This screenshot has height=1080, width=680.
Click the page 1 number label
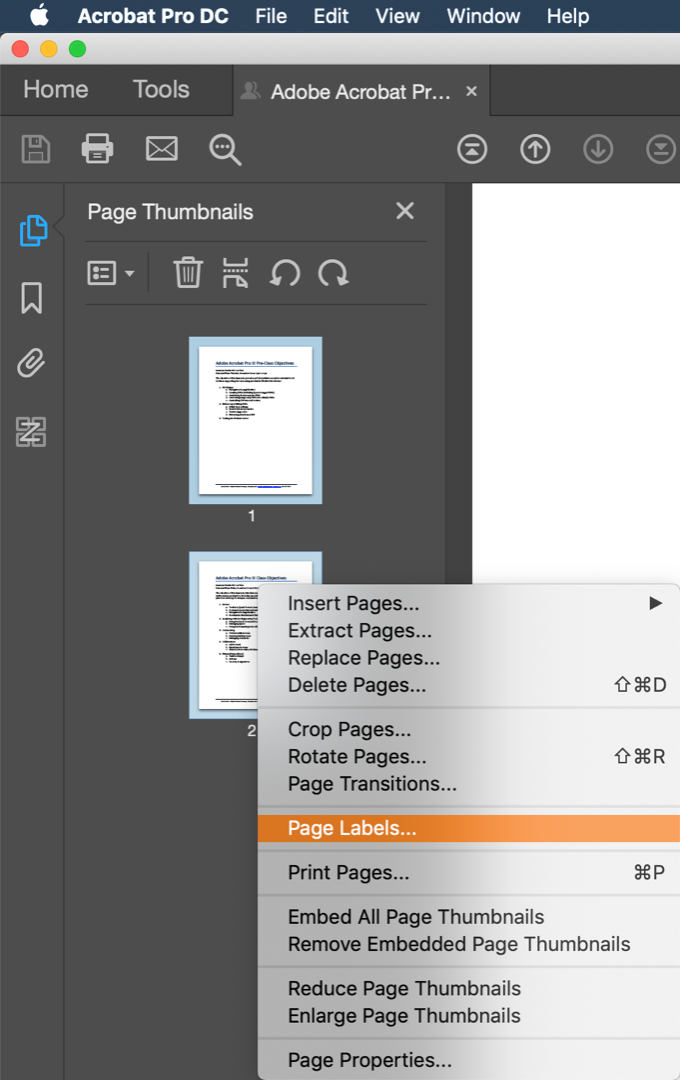(252, 516)
